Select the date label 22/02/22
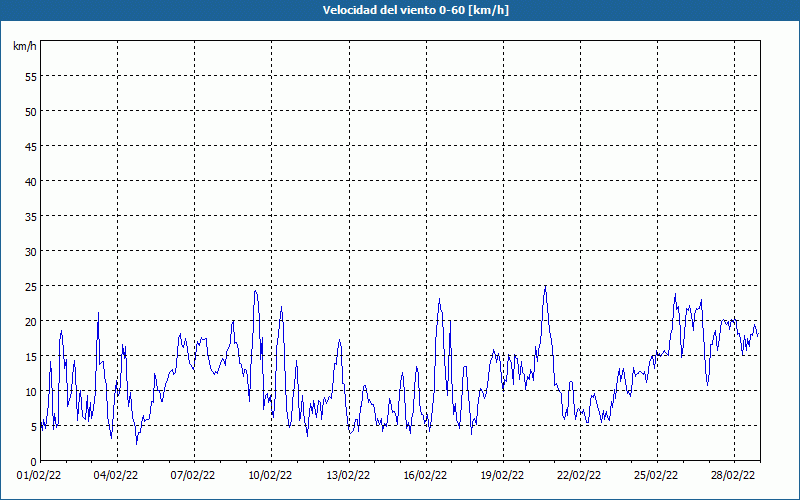 click(x=579, y=476)
